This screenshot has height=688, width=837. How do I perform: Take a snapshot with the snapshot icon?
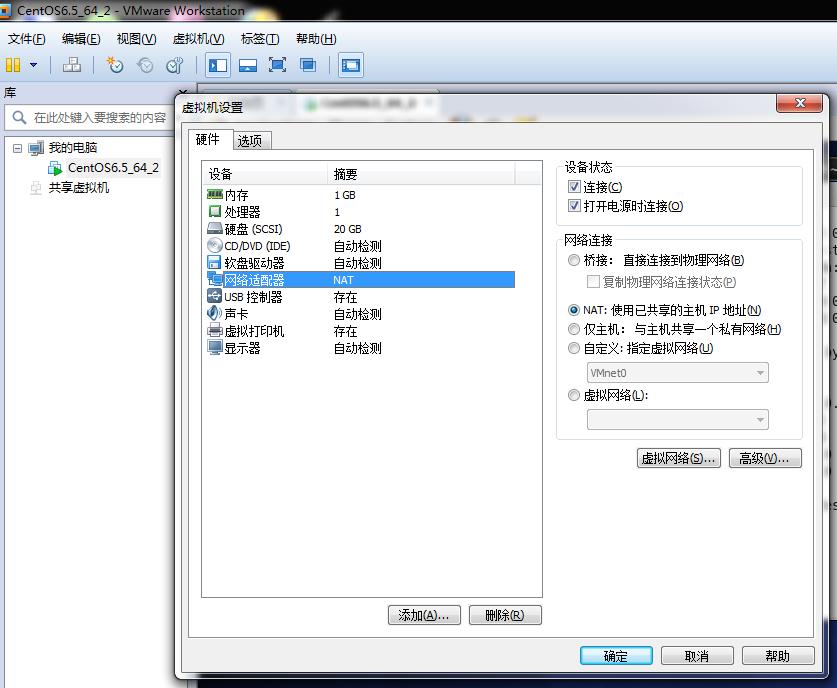coord(114,65)
